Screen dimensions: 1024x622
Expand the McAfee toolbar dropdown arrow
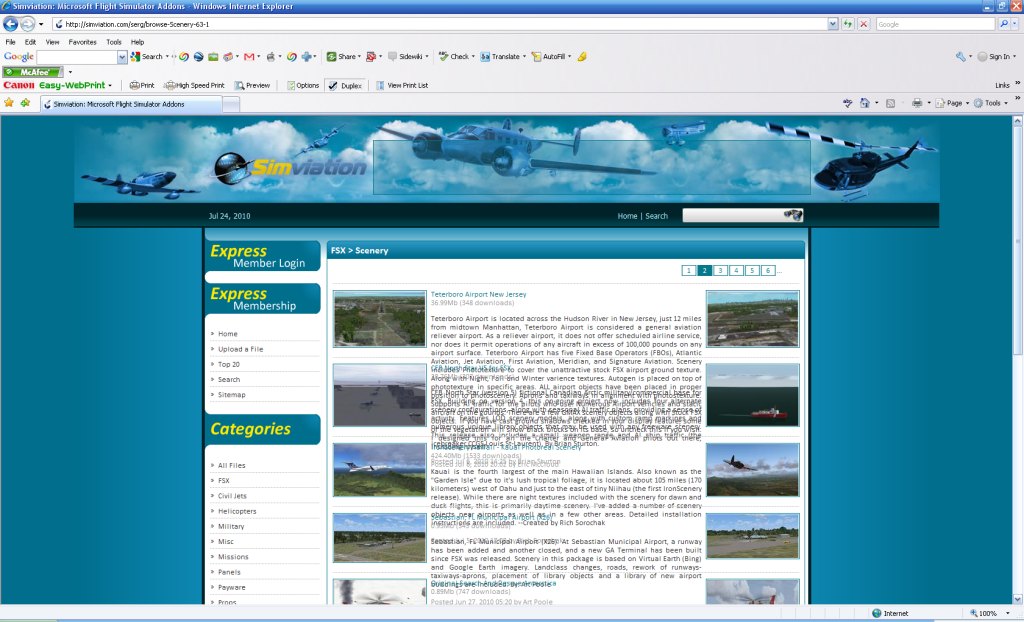point(70,72)
